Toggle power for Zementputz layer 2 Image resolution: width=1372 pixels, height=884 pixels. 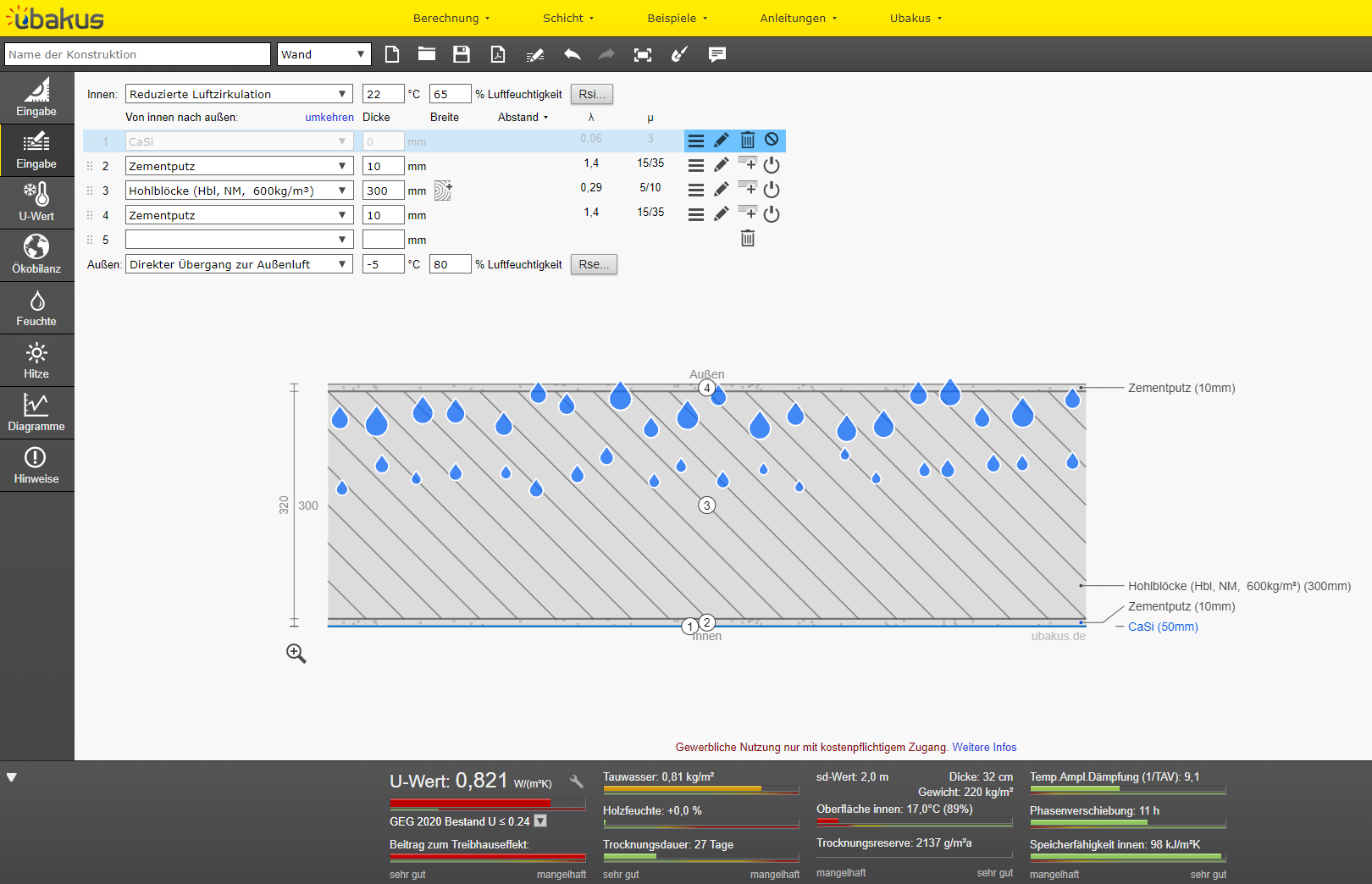tap(772, 165)
